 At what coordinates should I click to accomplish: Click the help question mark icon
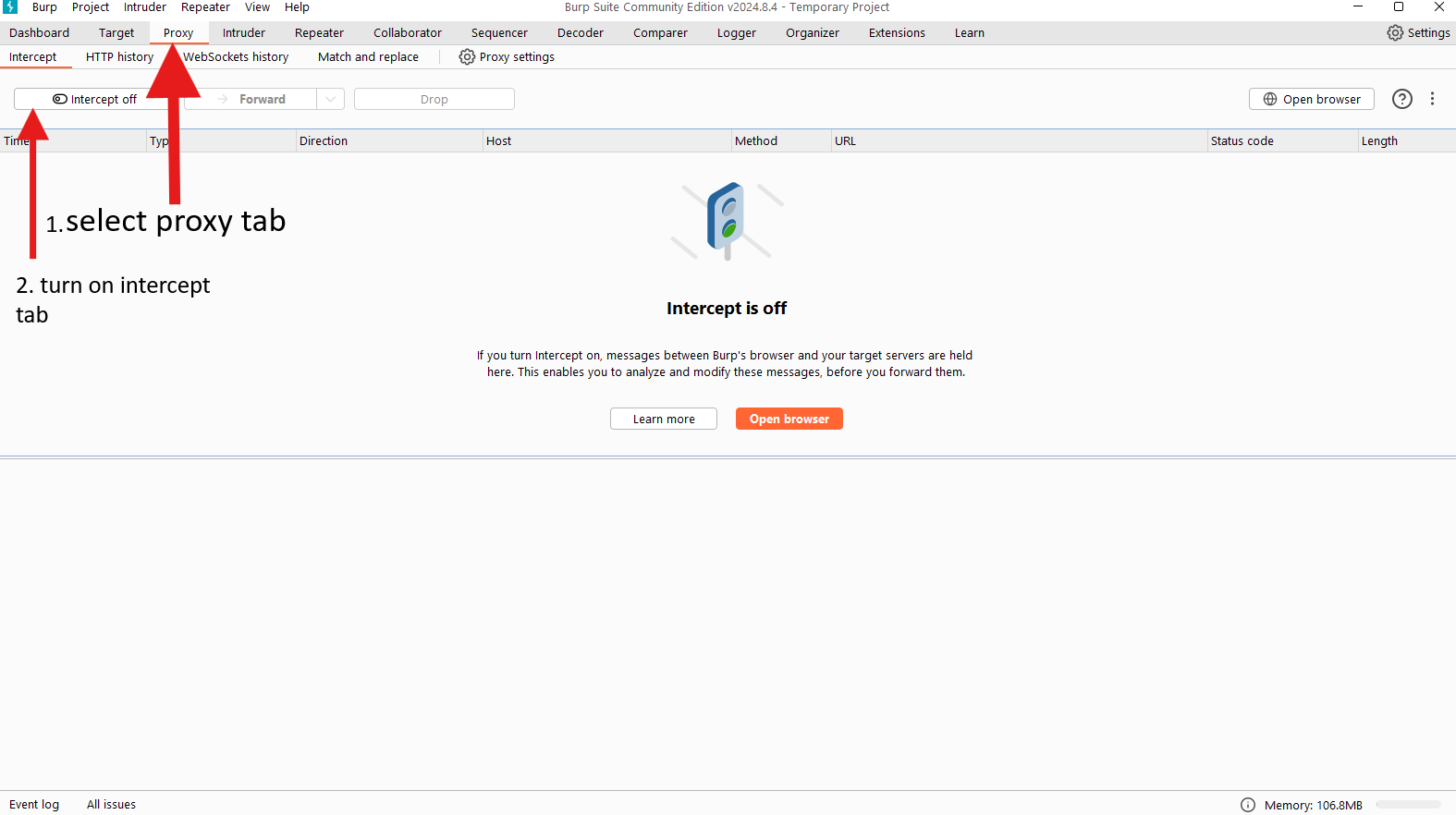point(1402,99)
